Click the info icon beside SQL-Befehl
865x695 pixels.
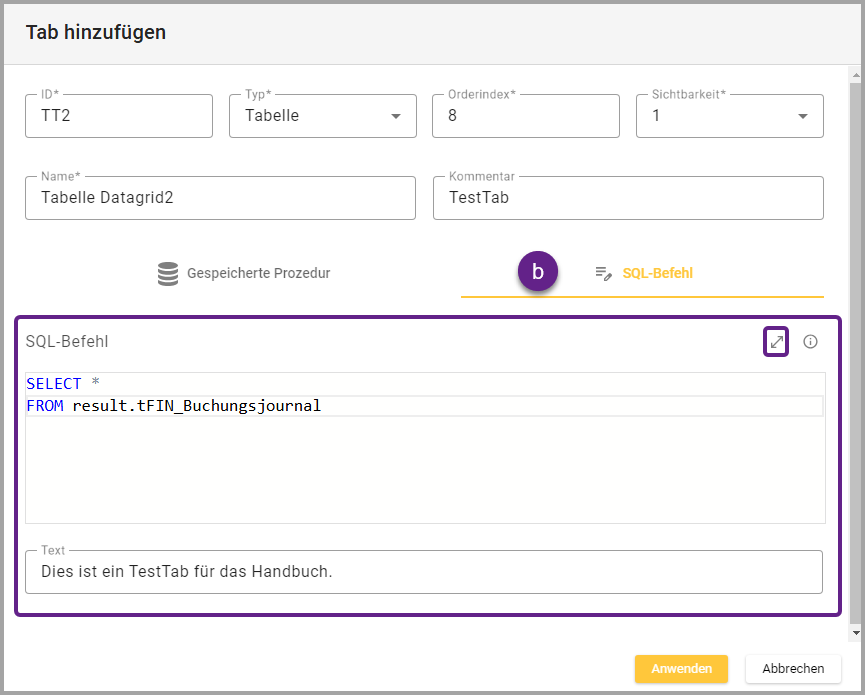point(810,342)
